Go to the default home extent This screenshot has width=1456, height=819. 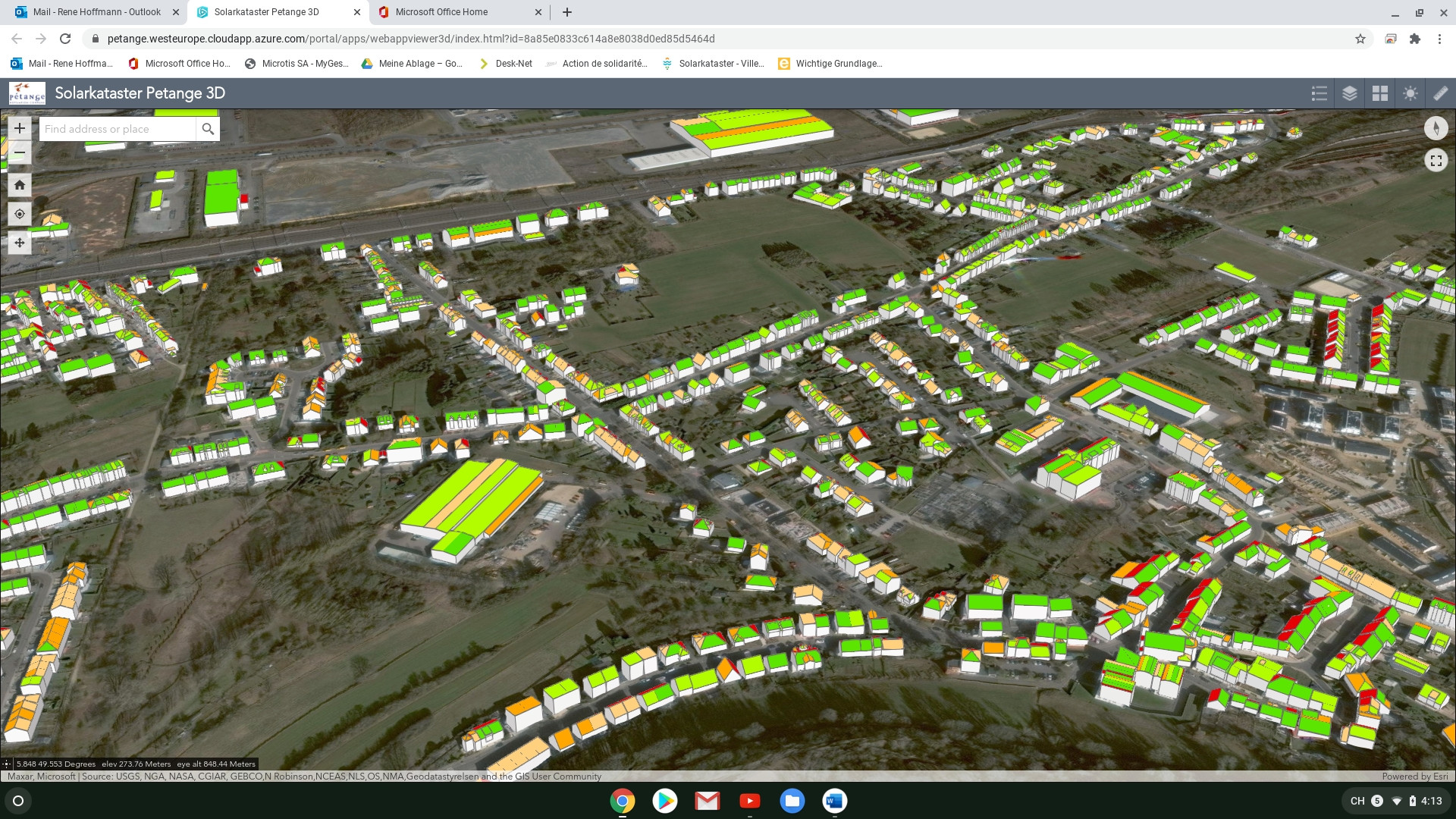click(20, 185)
